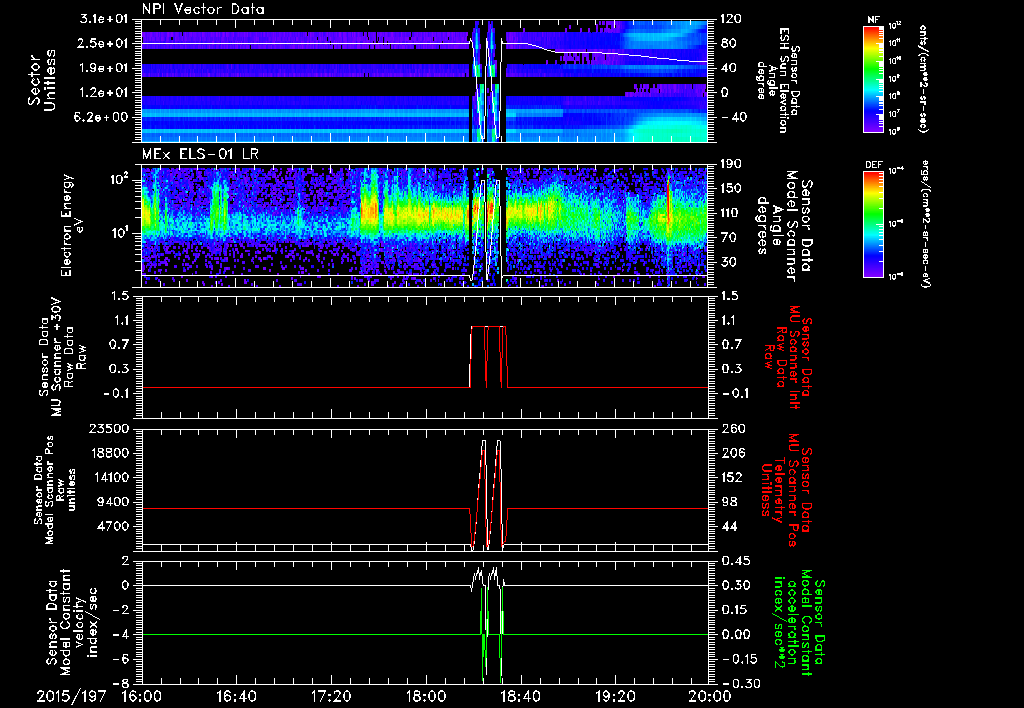Click the 19:20 time axis label

tap(615, 696)
